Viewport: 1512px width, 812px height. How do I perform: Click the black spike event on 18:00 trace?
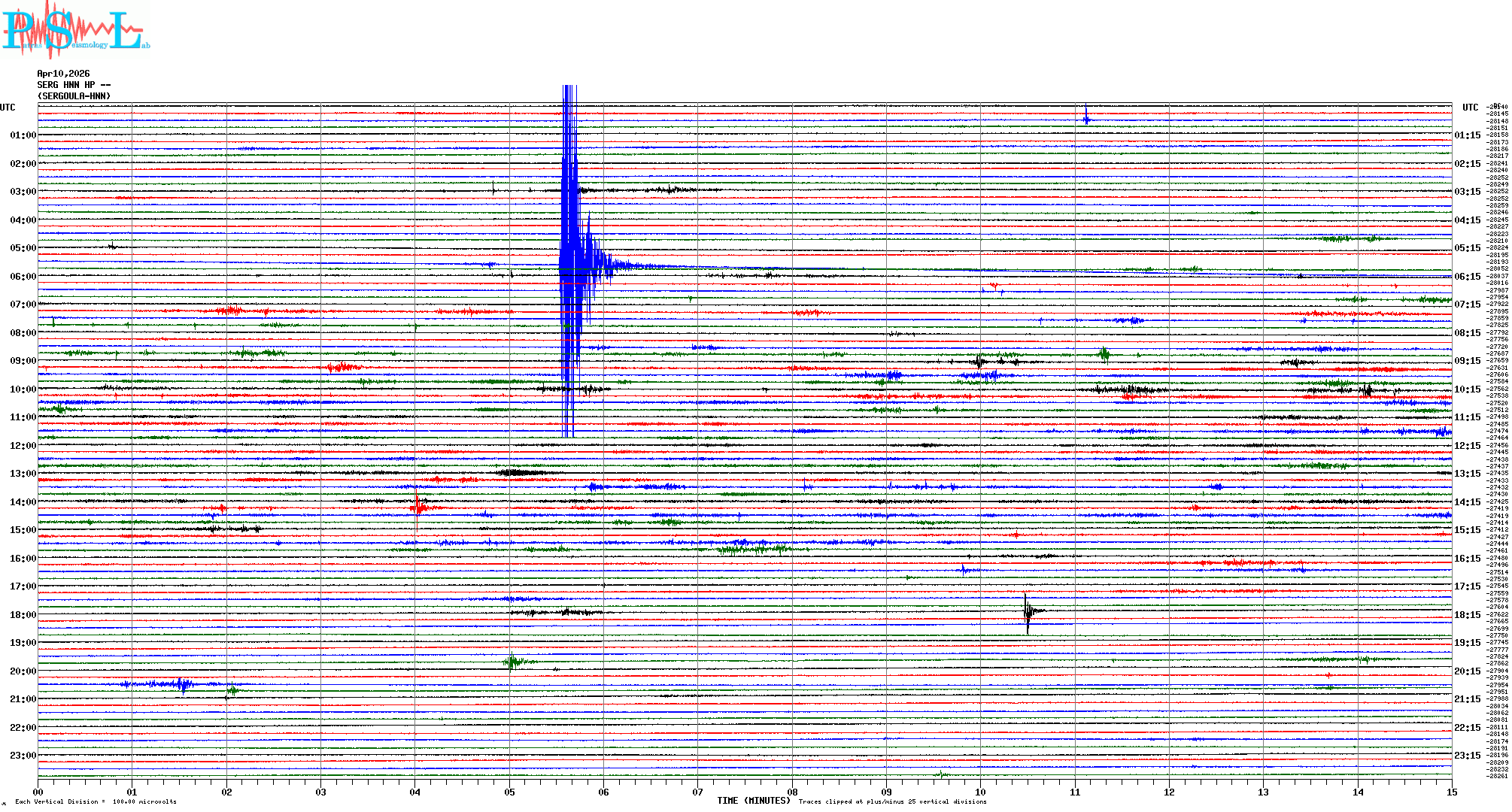1028,612
